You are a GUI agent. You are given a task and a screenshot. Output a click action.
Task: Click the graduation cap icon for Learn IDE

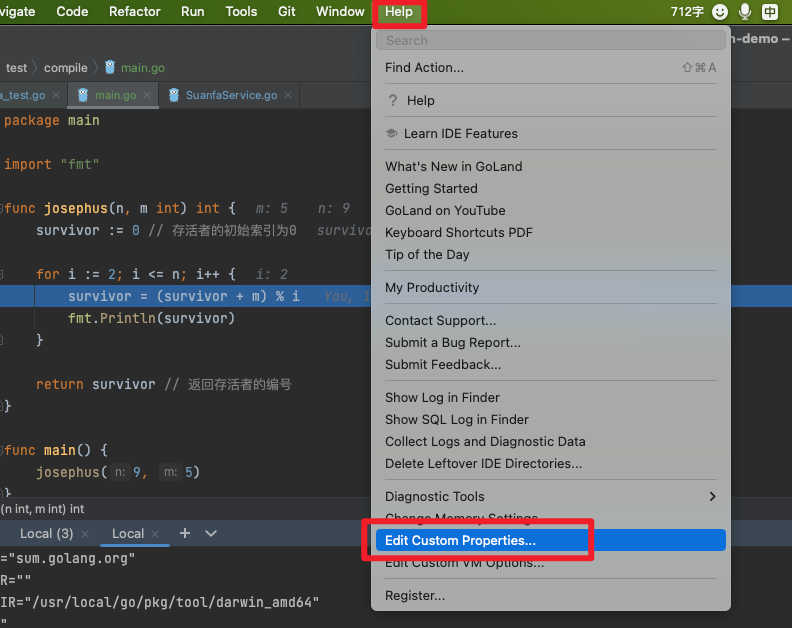[x=391, y=133]
